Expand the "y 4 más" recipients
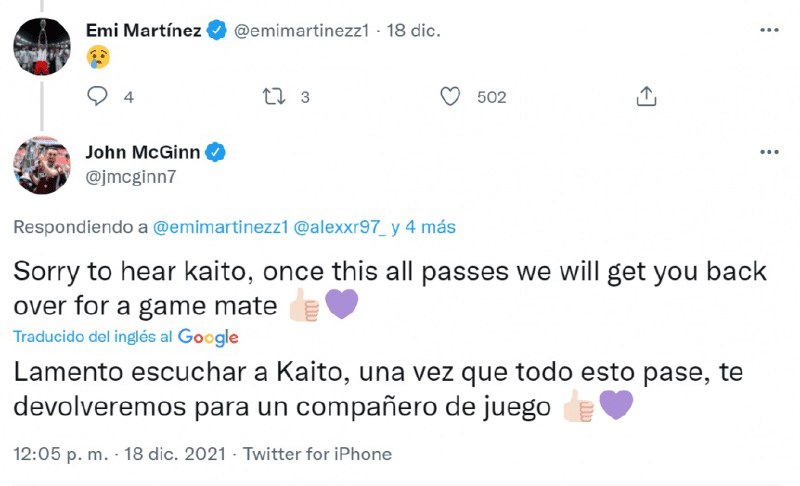This screenshot has width=800, height=486. [x=423, y=227]
